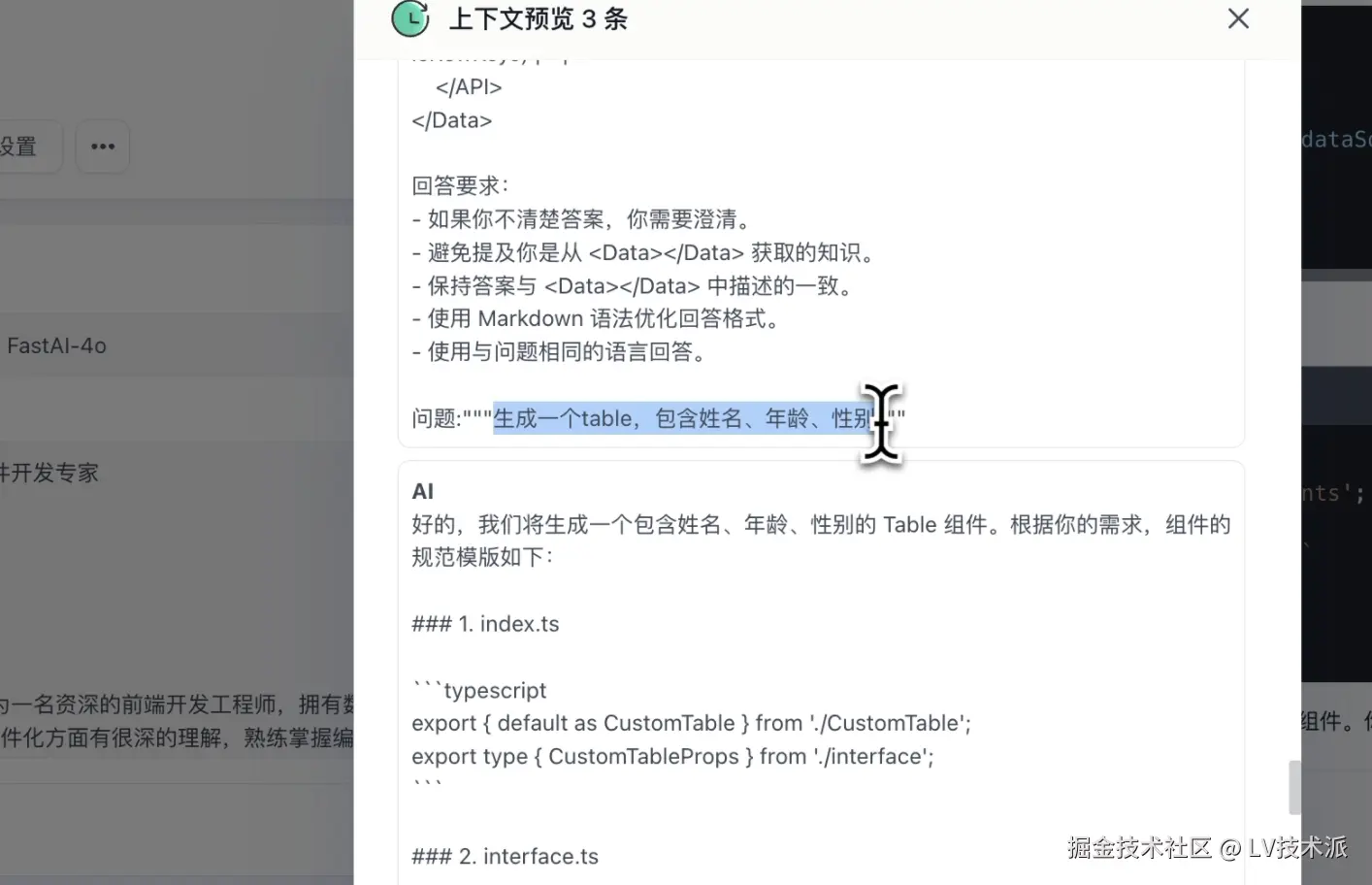This screenshot has width=1372, height=885.
Task: Click the closing </API> tag line
Action: (x=469, y=87)
